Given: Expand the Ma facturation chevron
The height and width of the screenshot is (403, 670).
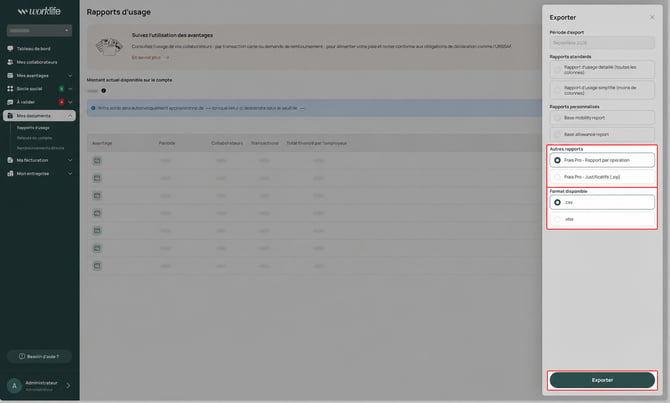Looking at the screenshot, I should 70,160.
